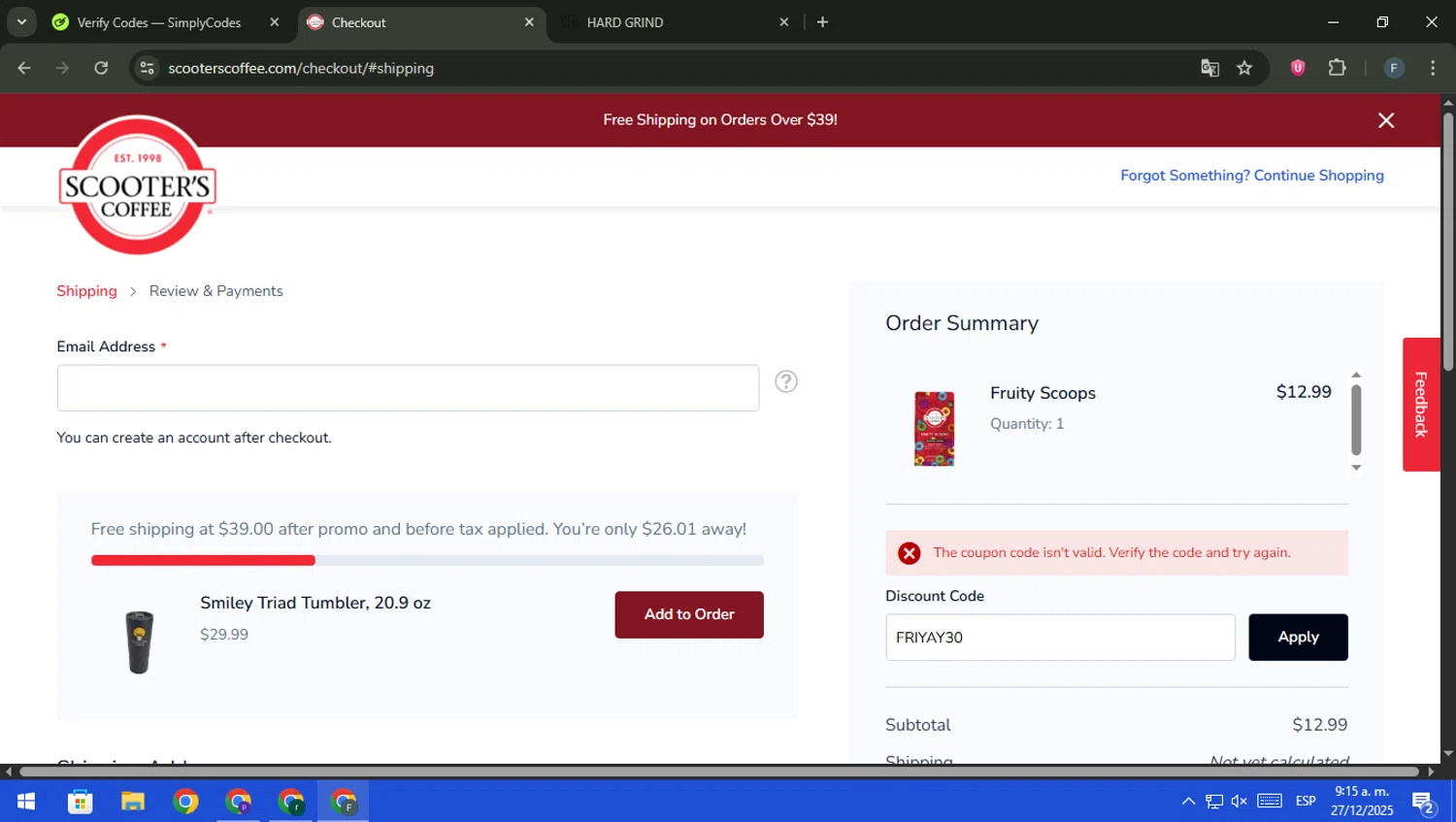Open site information icon in address bar
The image size is (1456, 822).
pyautogui.click(x=148, y=68)
